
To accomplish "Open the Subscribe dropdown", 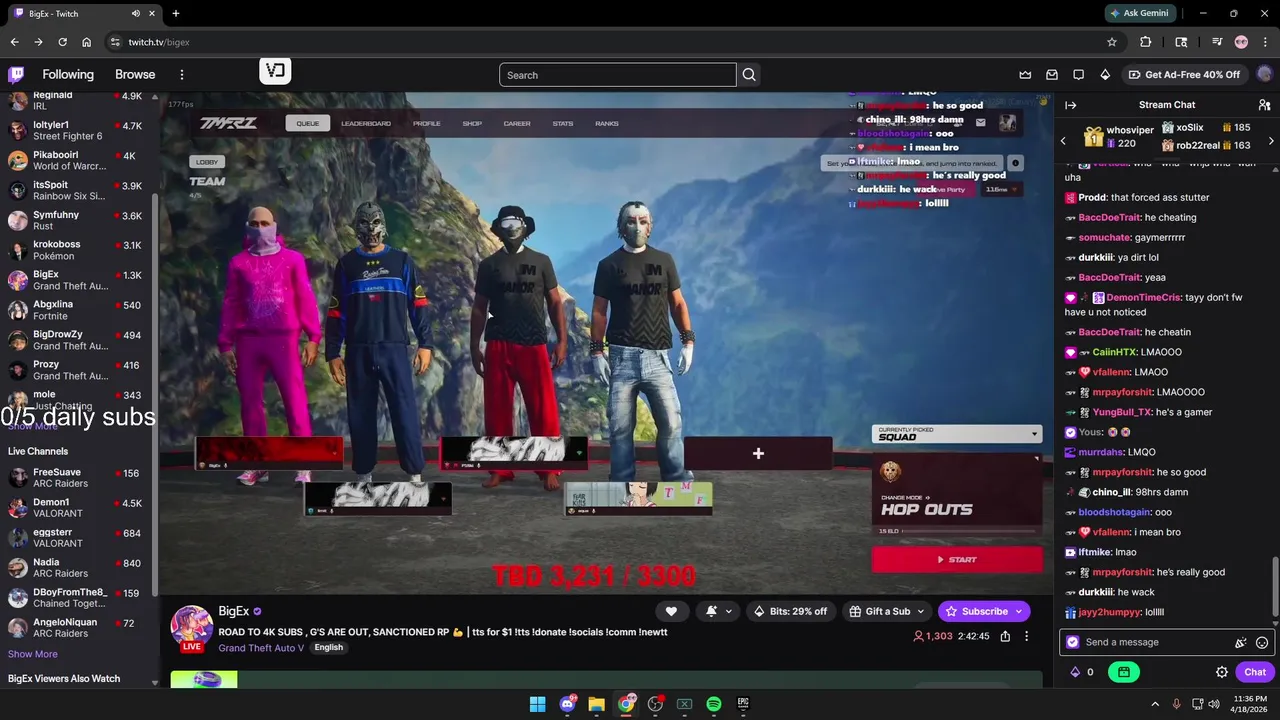I will coord(1019,611).
